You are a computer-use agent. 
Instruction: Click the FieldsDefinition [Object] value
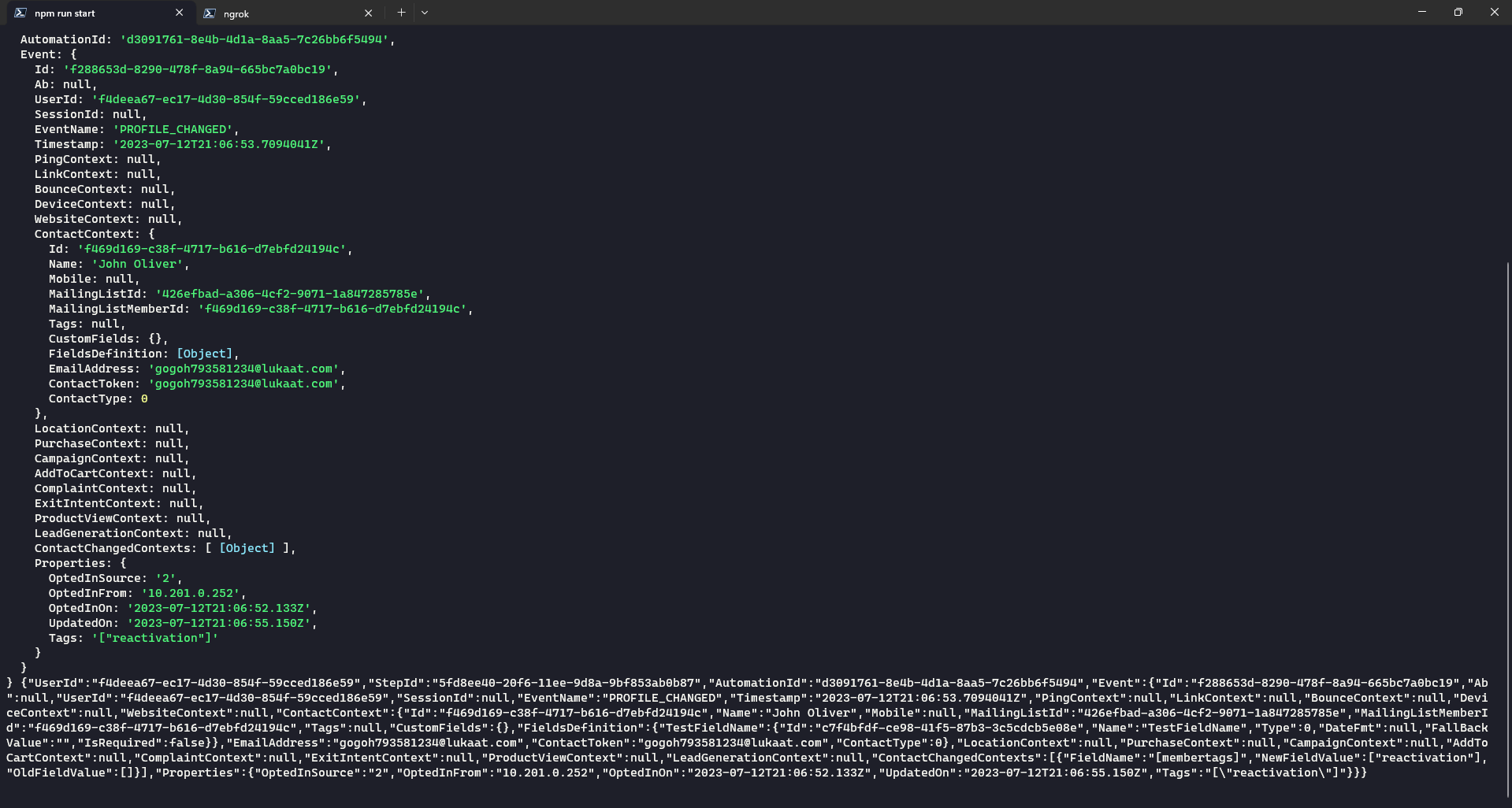205,354
